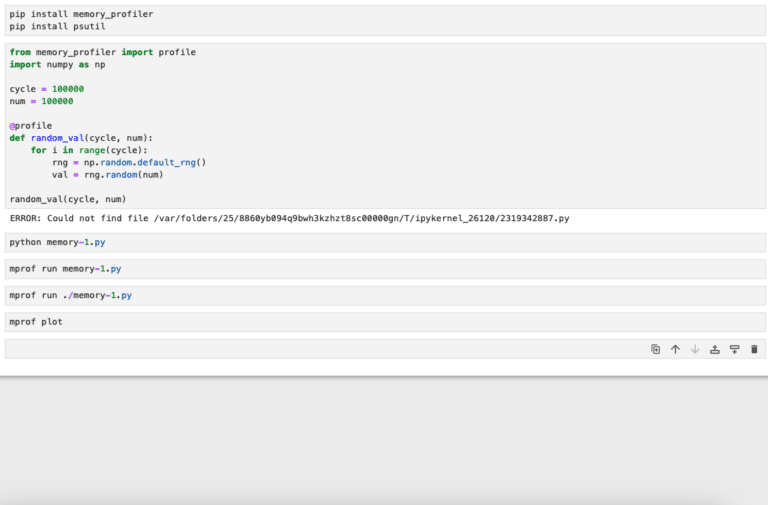The height and width of the screenshot is (505, 768).
Task: Click the 'def random_val(cycle, num):' line
Action: point(81,138)
